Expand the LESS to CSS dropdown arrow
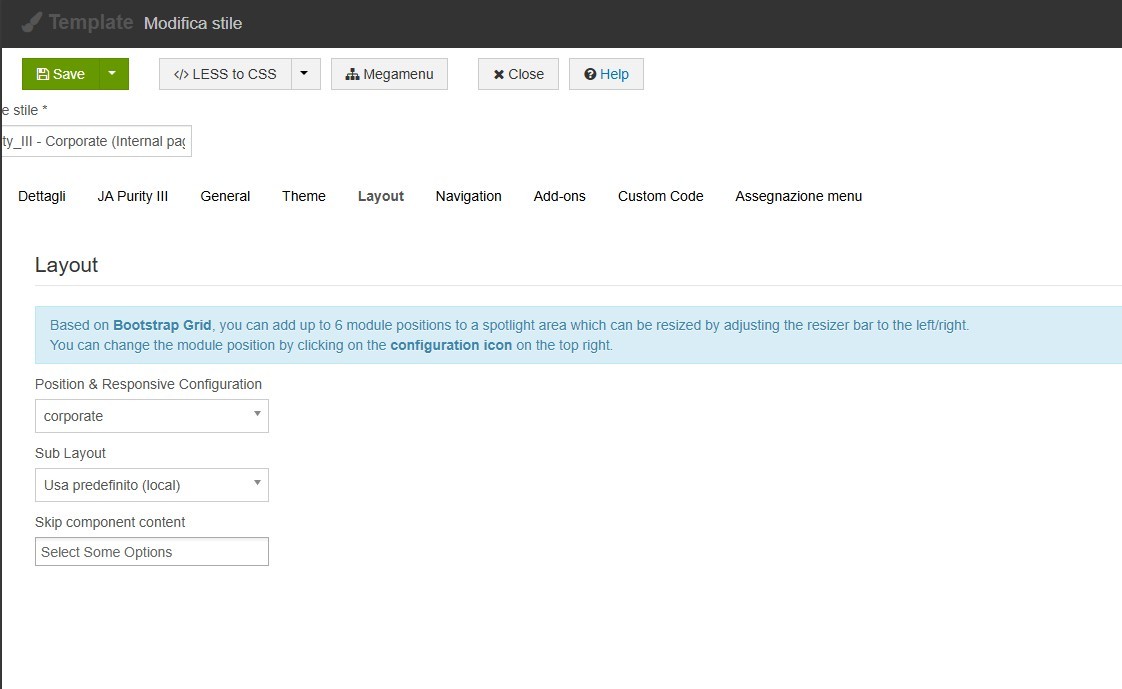Image resolution: width=1122 pixels, height=689 pixels. point(305,74)
